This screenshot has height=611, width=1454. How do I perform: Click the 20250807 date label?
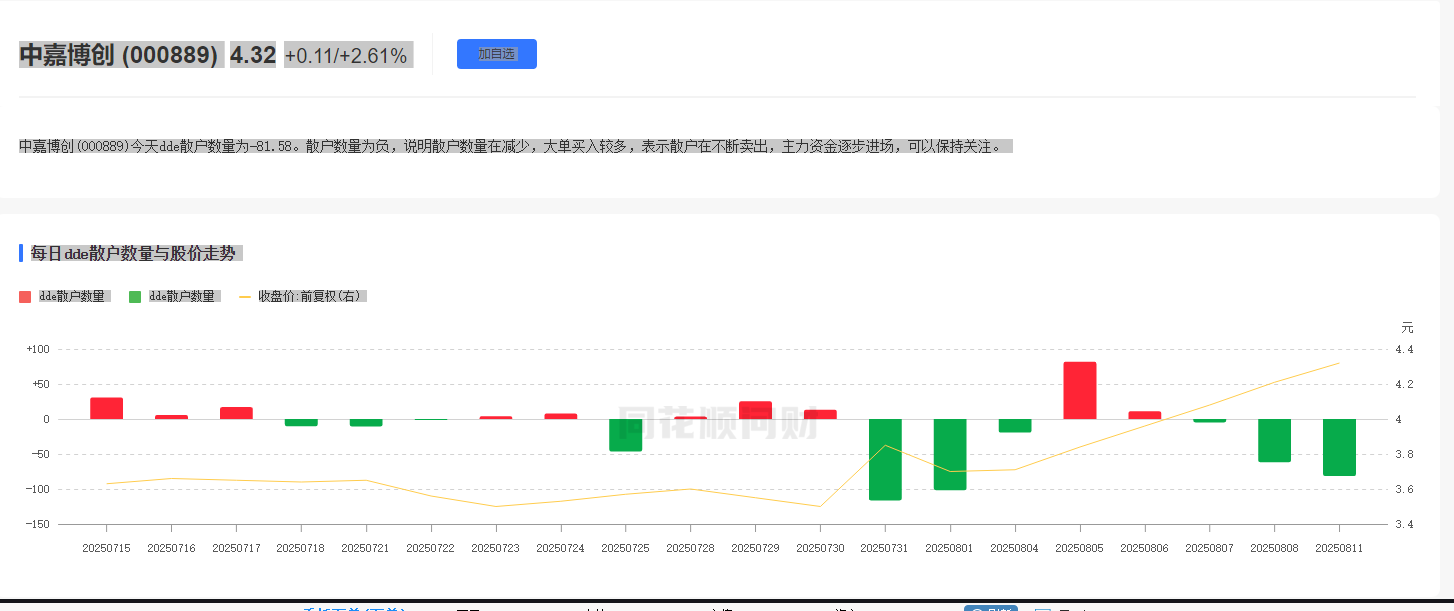click(1210, 548)
